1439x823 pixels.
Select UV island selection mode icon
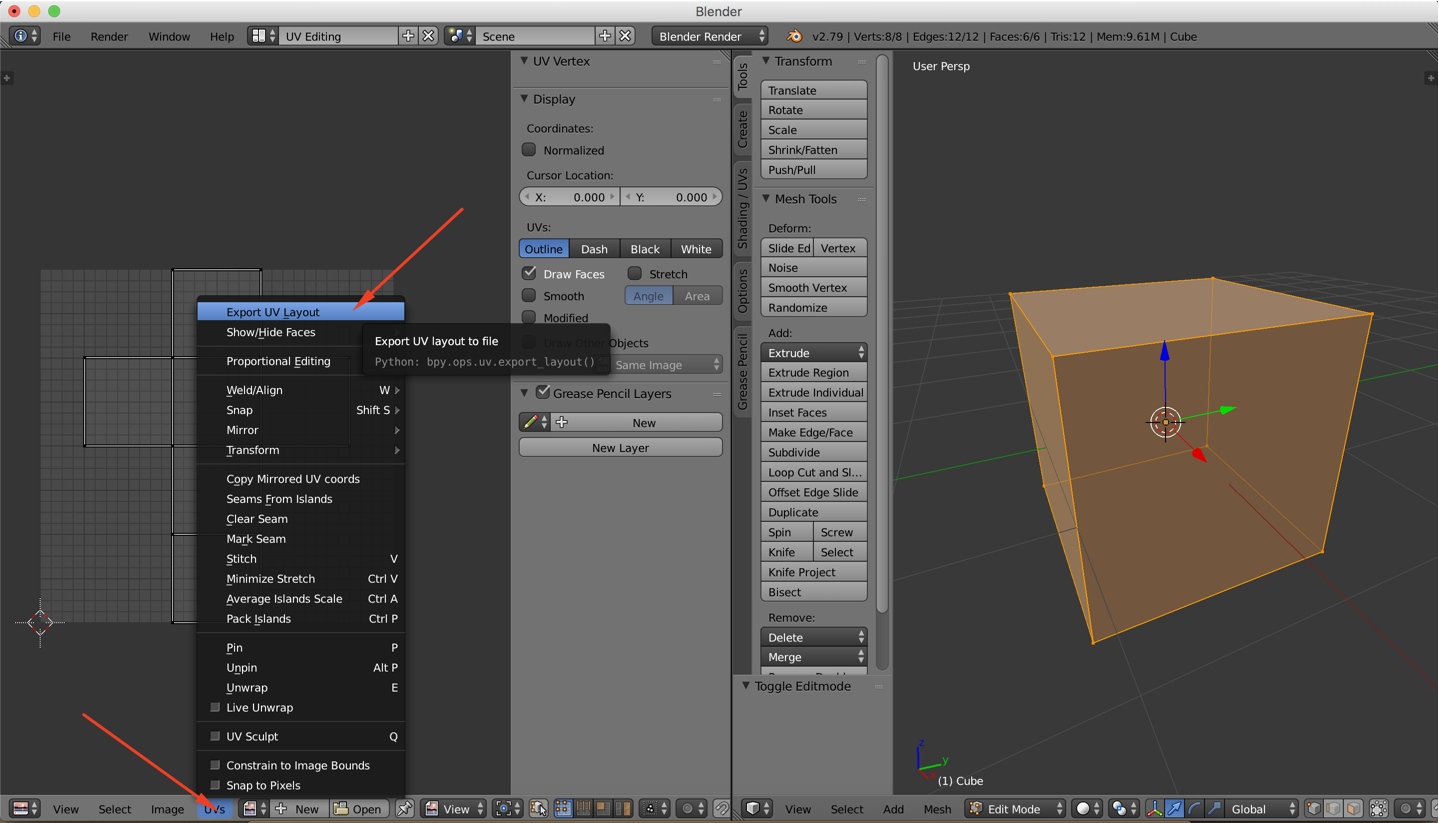pyautogui.click(x=623, y=808)
